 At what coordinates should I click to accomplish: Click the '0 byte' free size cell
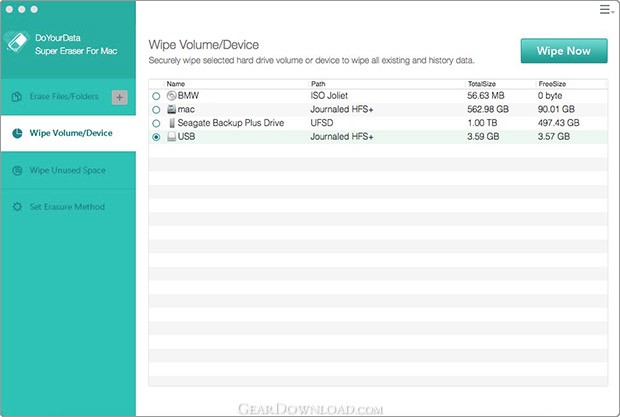click(550, 96)
